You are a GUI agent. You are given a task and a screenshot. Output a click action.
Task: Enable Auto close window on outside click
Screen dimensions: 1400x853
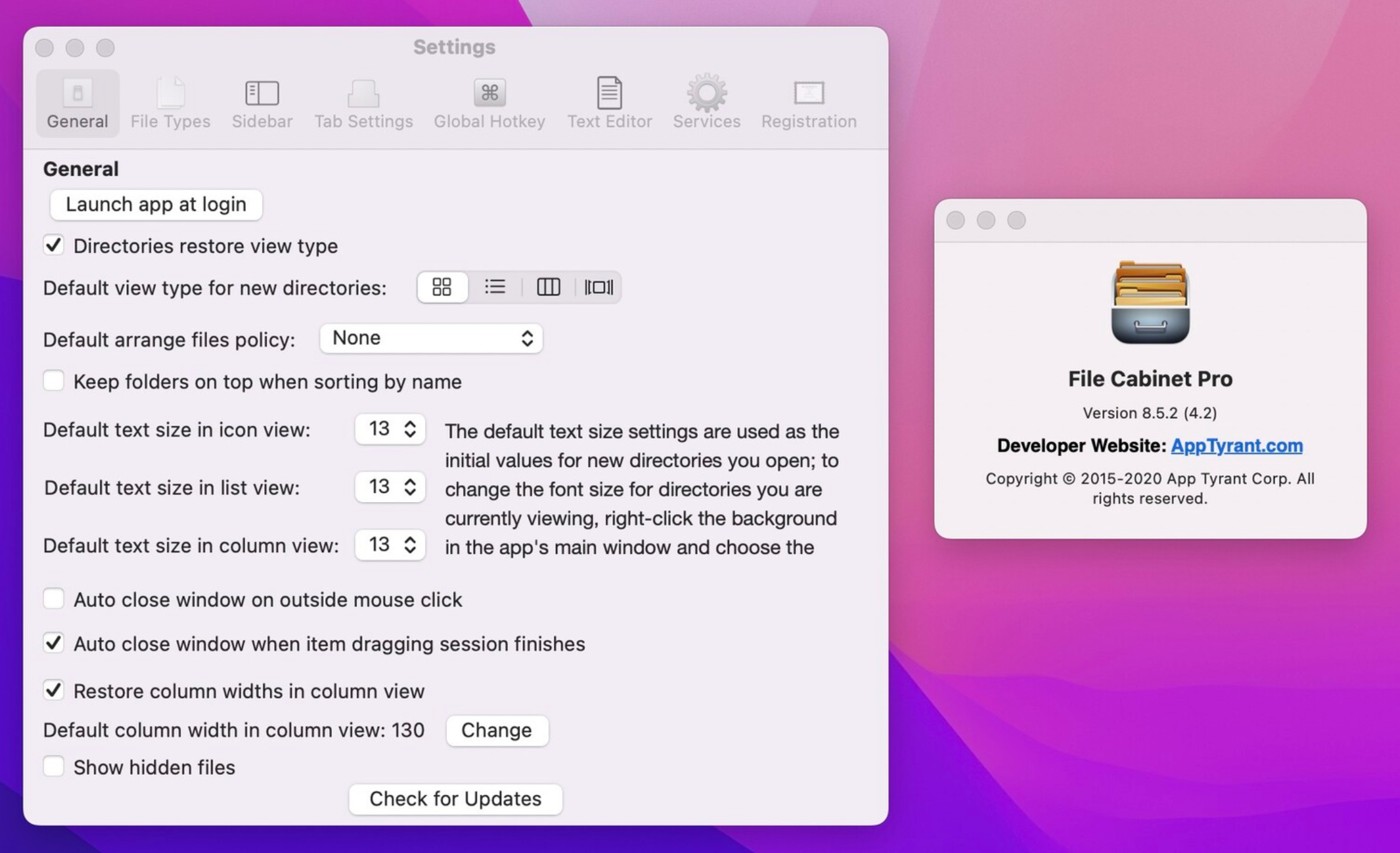pos(54,598)
